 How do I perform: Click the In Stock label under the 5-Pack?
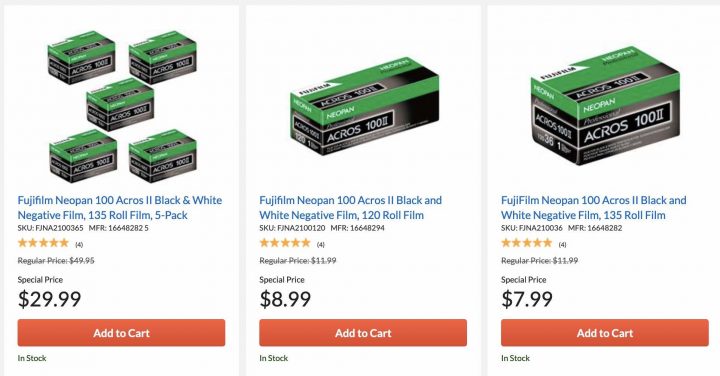click(32, 358)
